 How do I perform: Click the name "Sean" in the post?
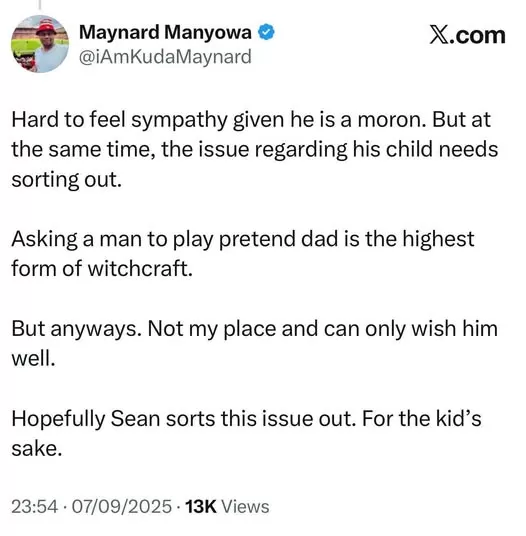click(x=135, y=418)
